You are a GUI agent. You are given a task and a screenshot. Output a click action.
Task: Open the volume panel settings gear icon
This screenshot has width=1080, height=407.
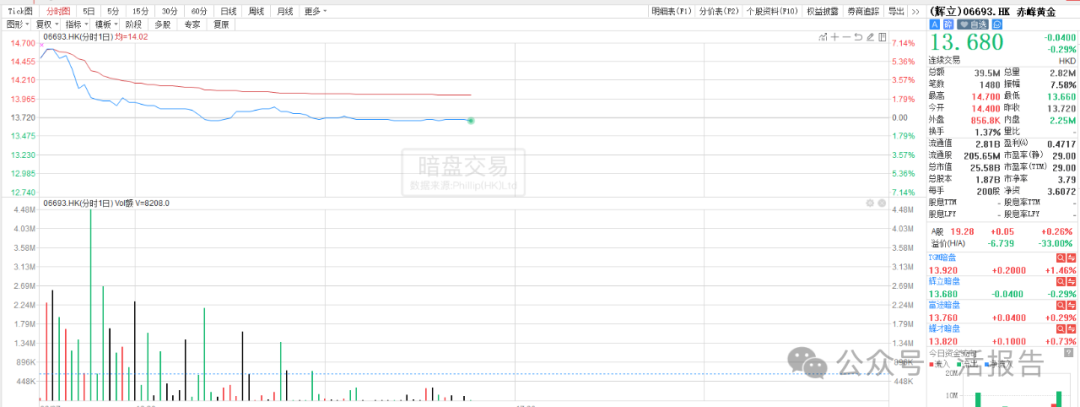click(870, 203)
